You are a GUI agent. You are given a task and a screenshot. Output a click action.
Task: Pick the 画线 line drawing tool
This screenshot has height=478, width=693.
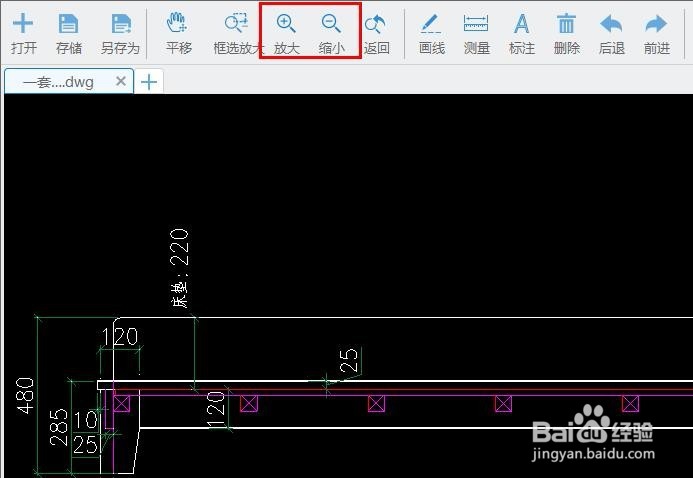[431, 33]
